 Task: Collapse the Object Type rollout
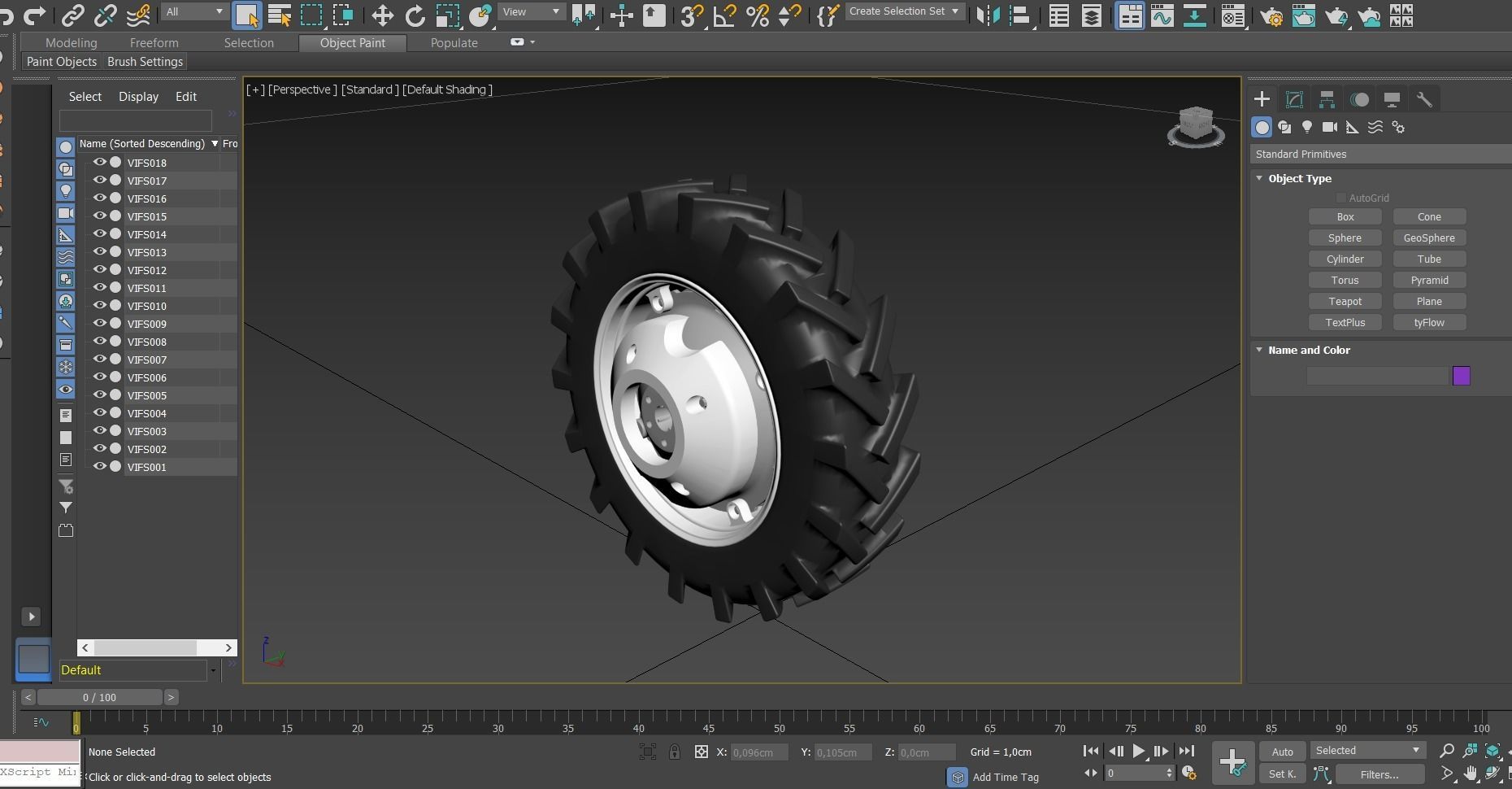tap(1259, 178)
